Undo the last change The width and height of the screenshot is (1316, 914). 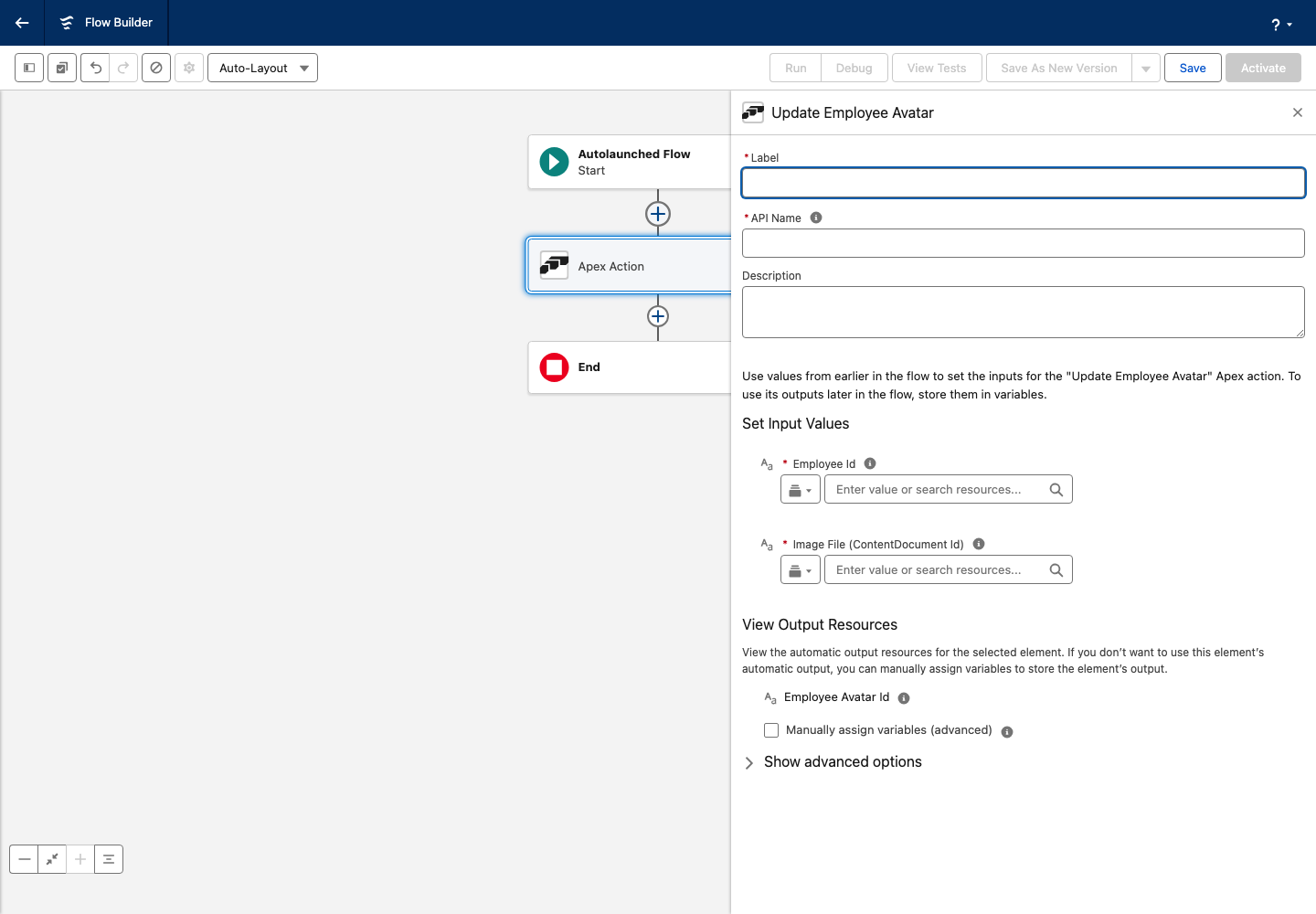tap(95, 68)
